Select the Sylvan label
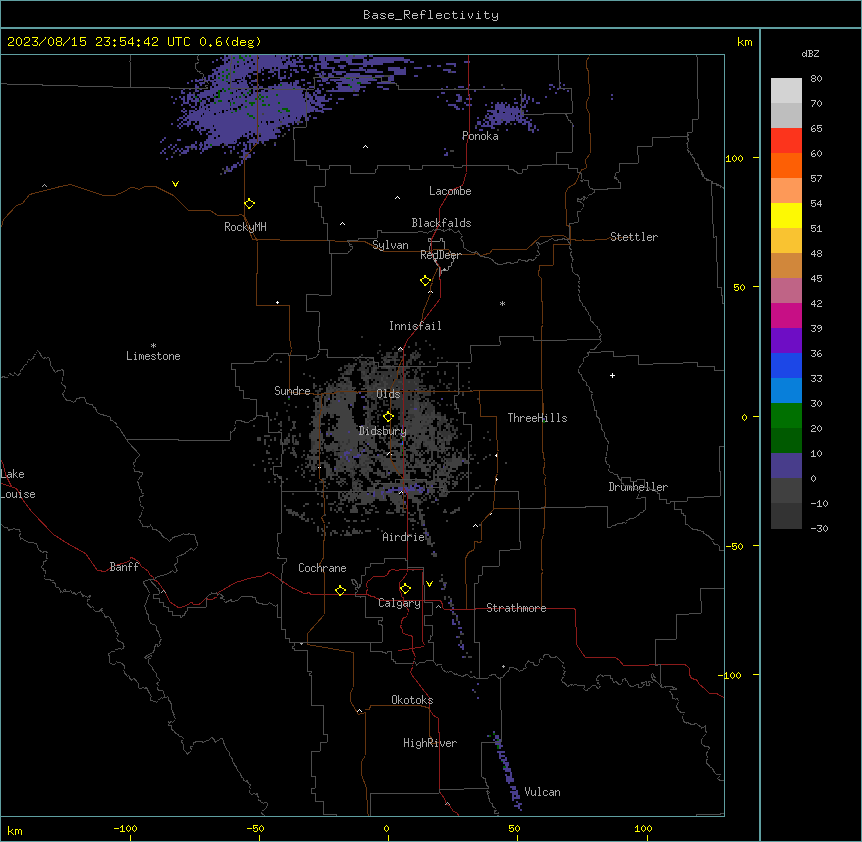862x842 pixels. click(x=390, y=245)
